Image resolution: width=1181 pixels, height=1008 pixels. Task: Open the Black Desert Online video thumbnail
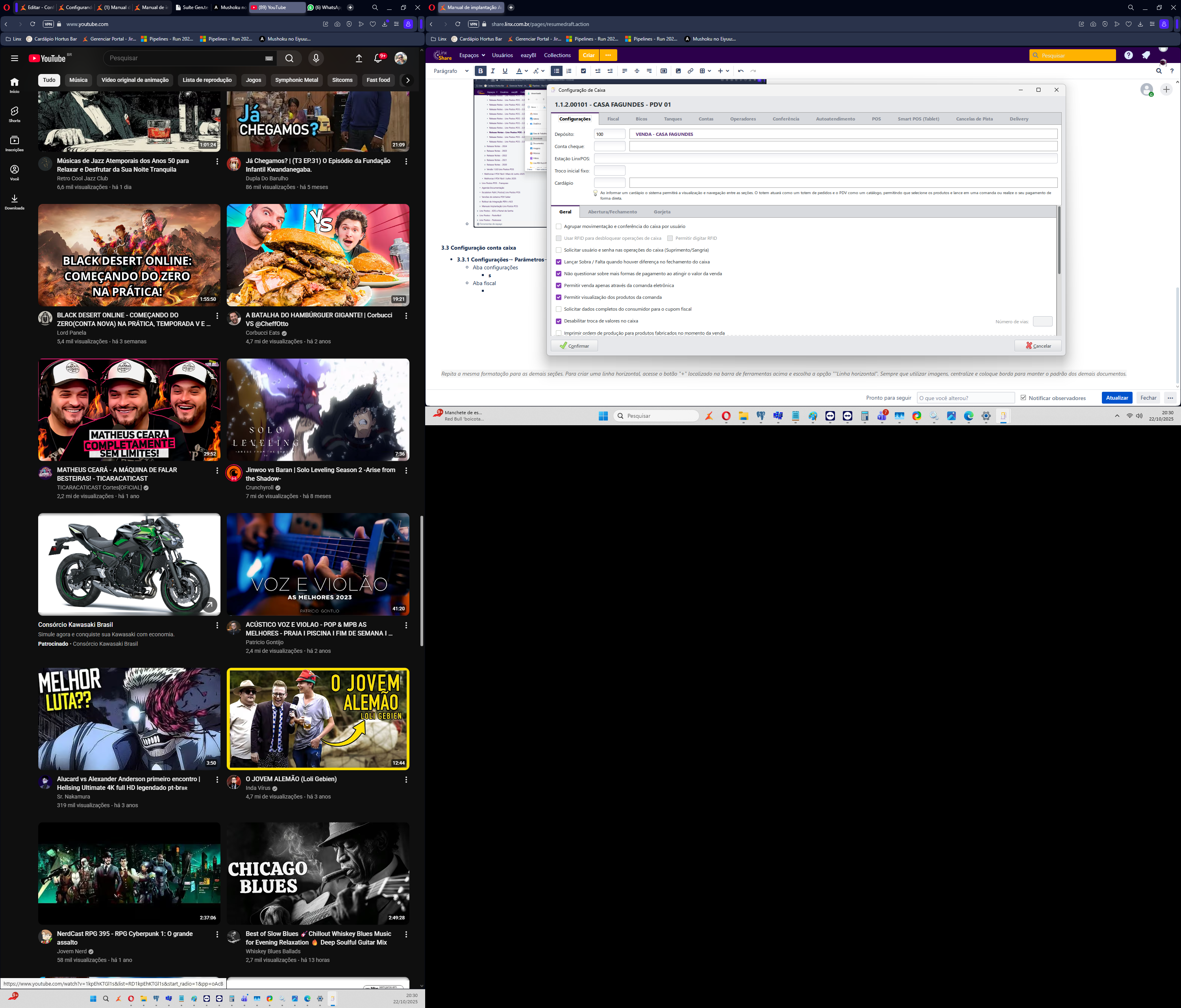coord(130,256)
